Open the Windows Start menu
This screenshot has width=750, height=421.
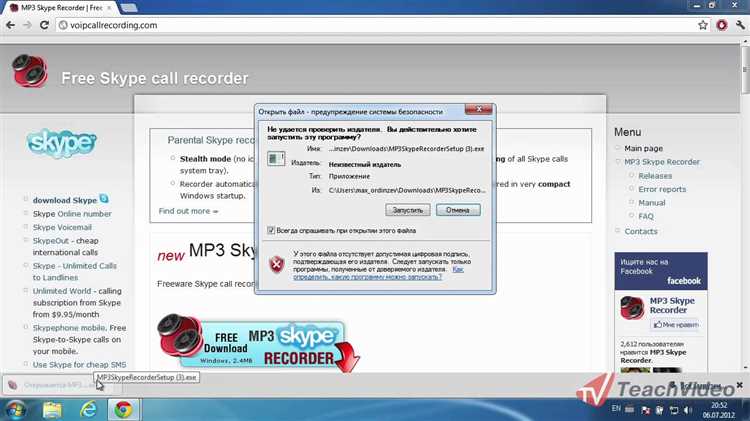(15, 410)
